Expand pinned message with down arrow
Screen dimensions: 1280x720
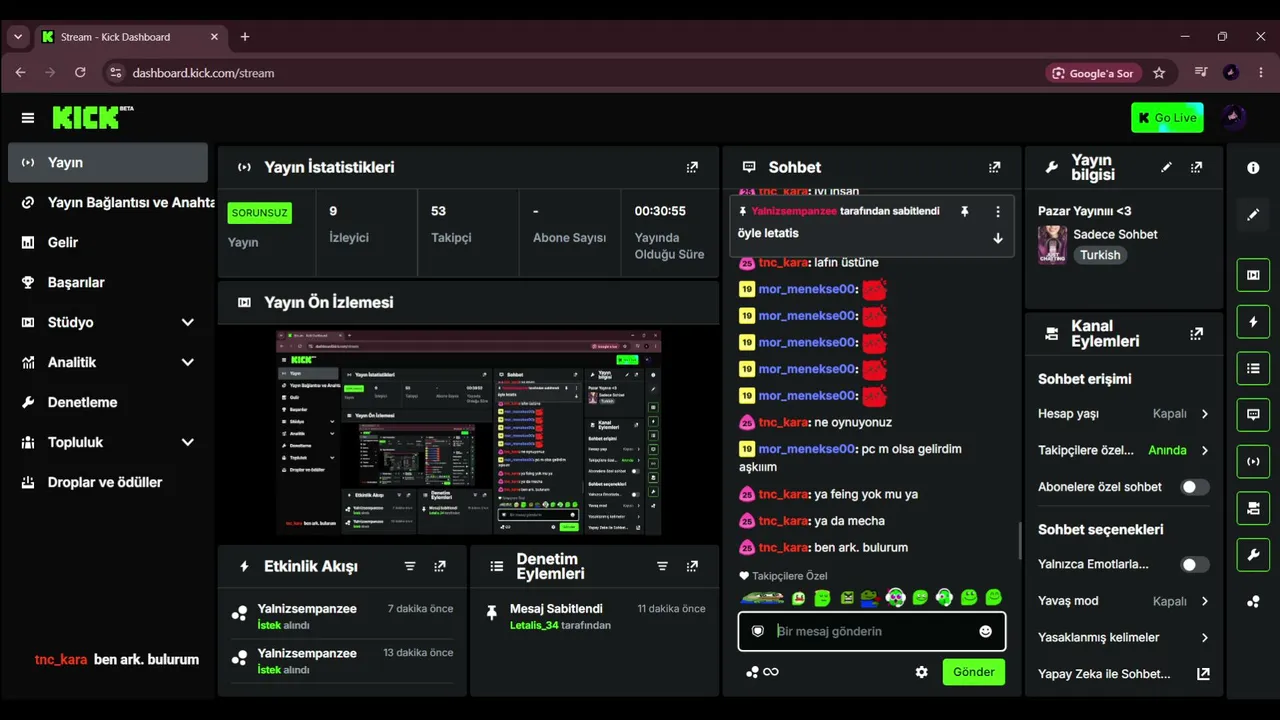pyautogui.click(x=997, y=238)
